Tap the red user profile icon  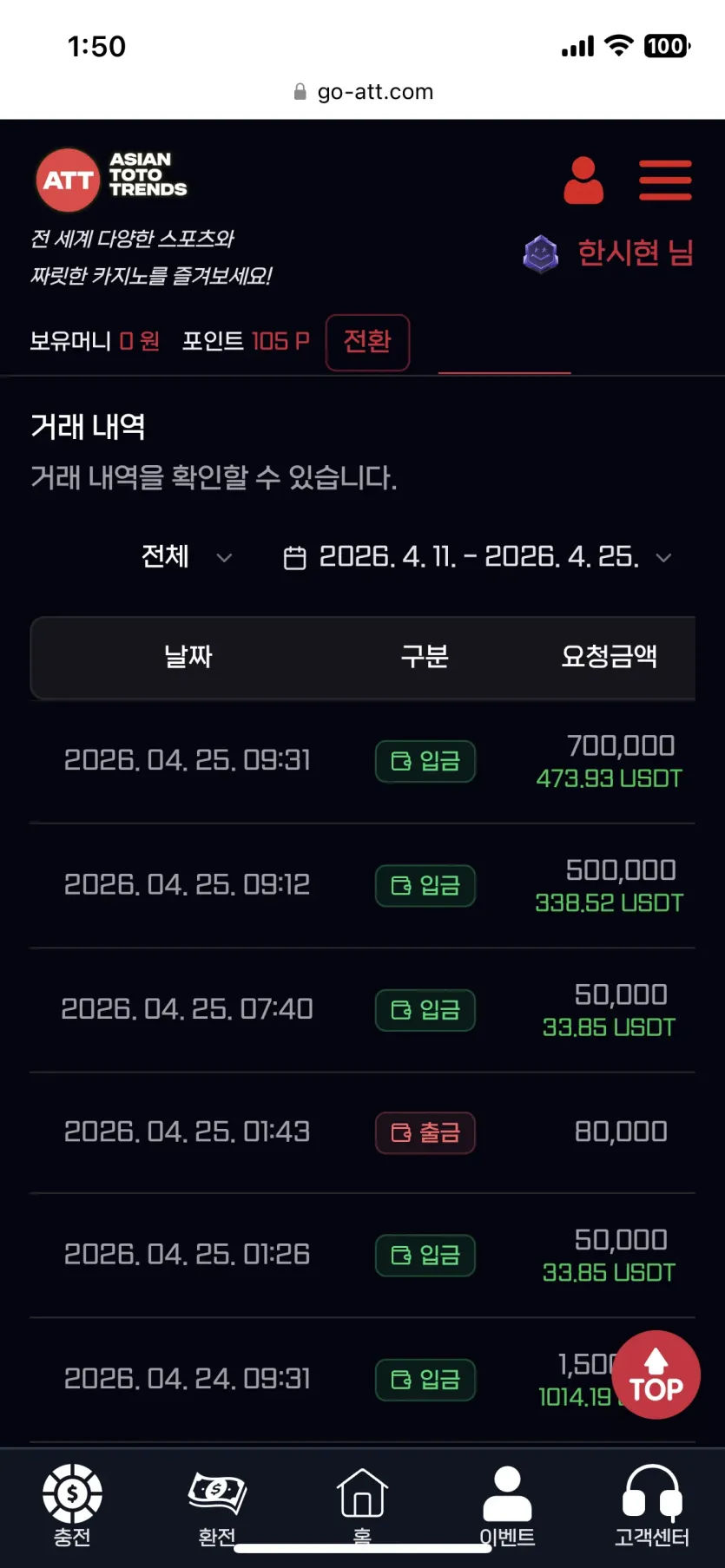(x=583, y=180)
